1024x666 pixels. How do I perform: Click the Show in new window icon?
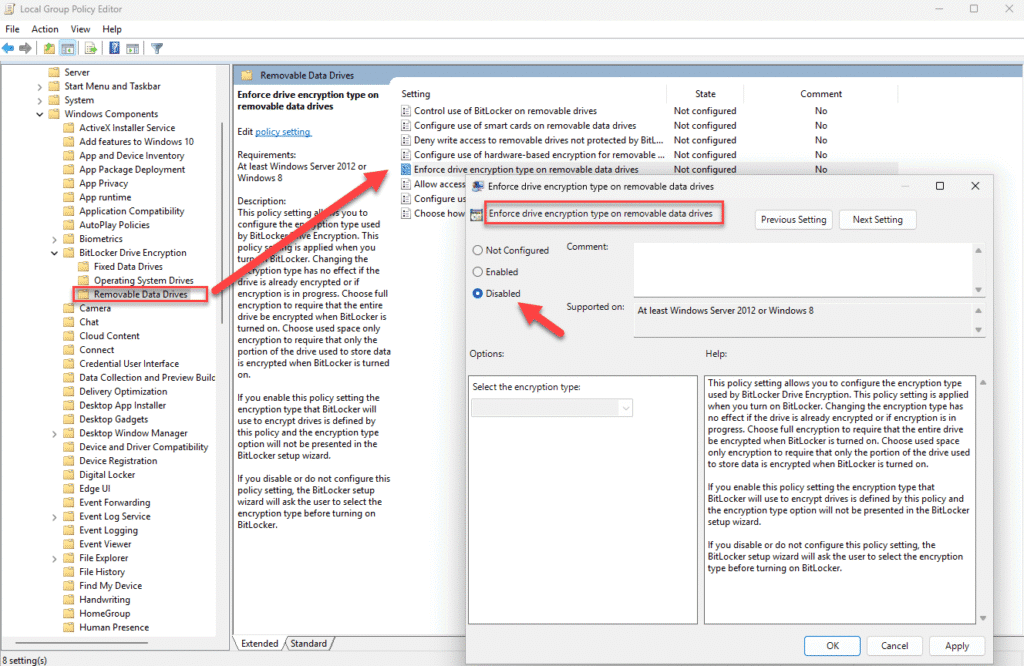point(132,48)
